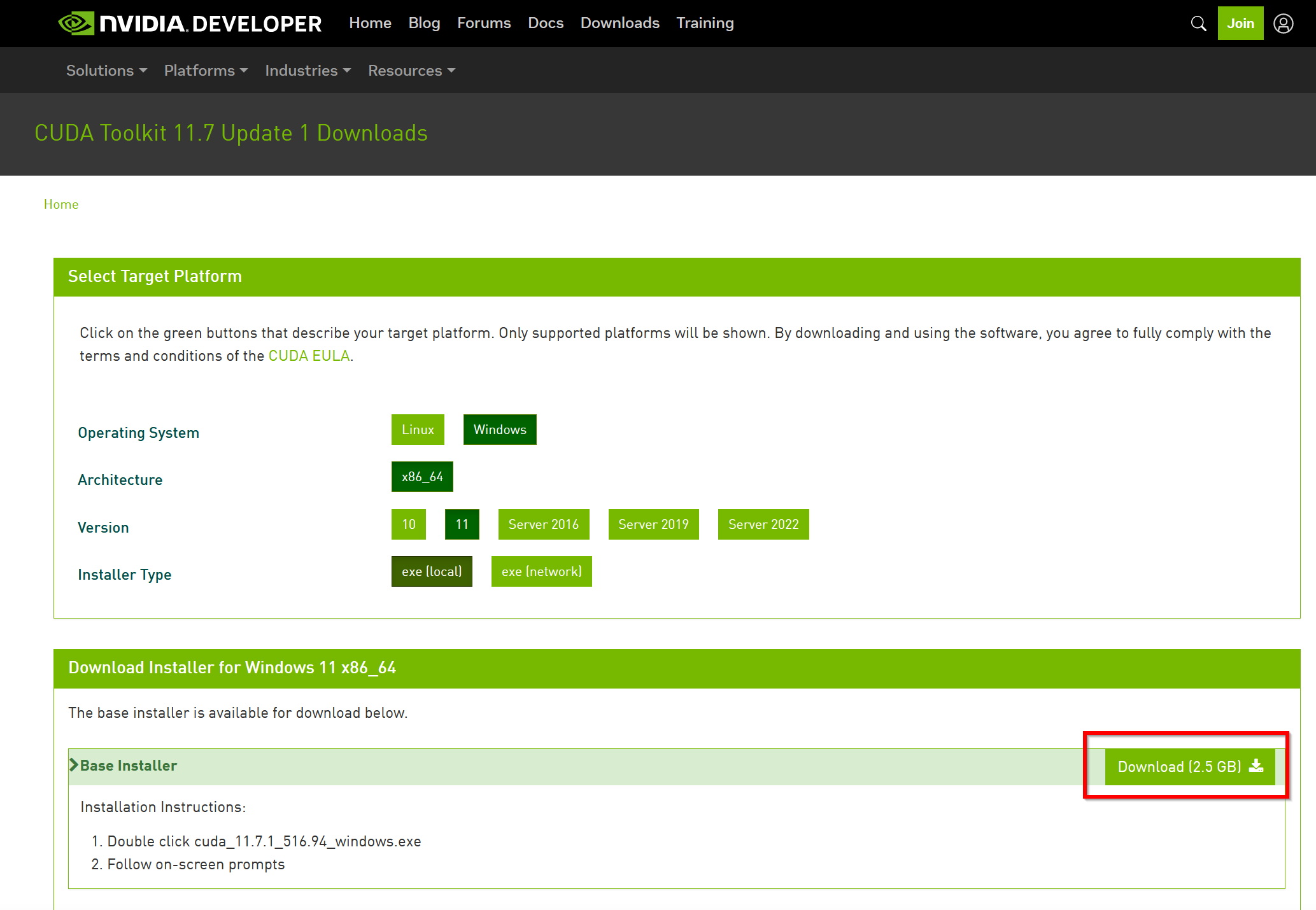Open the Training nav item
The image size is (1316, 910).
[x=705, y=23]
